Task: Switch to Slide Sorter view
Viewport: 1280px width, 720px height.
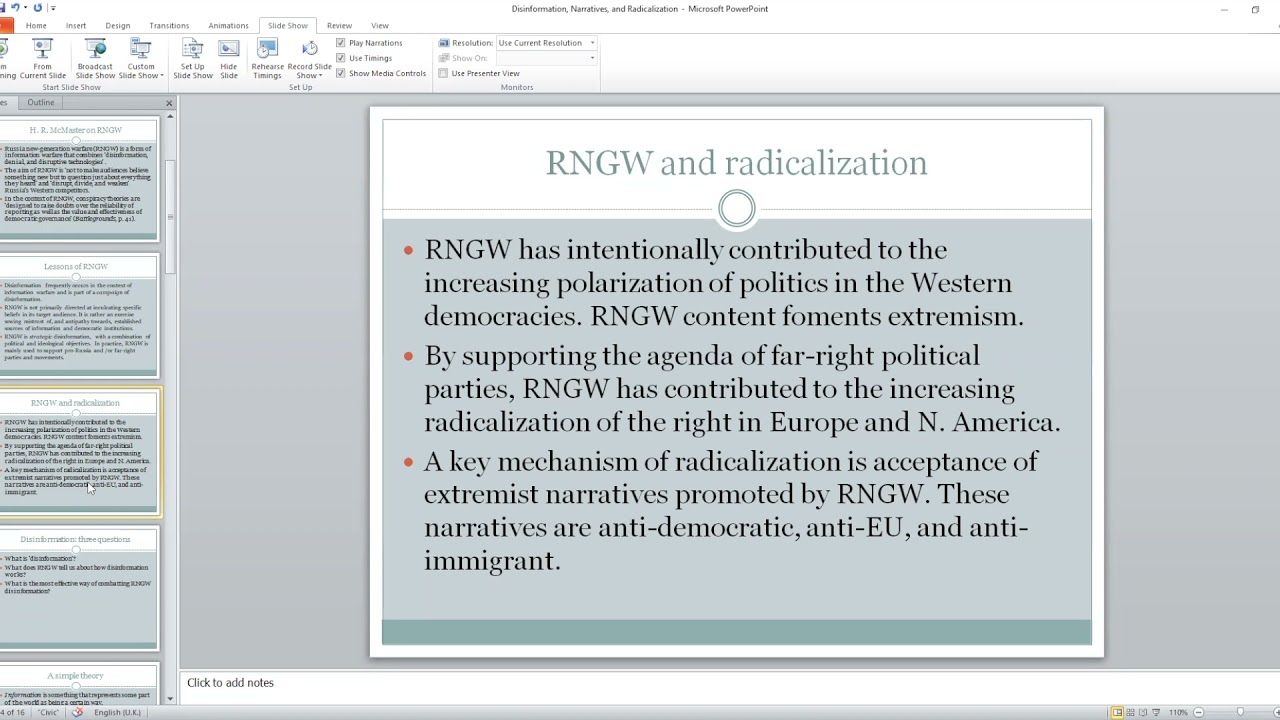Action: [x=1131, y=712]
